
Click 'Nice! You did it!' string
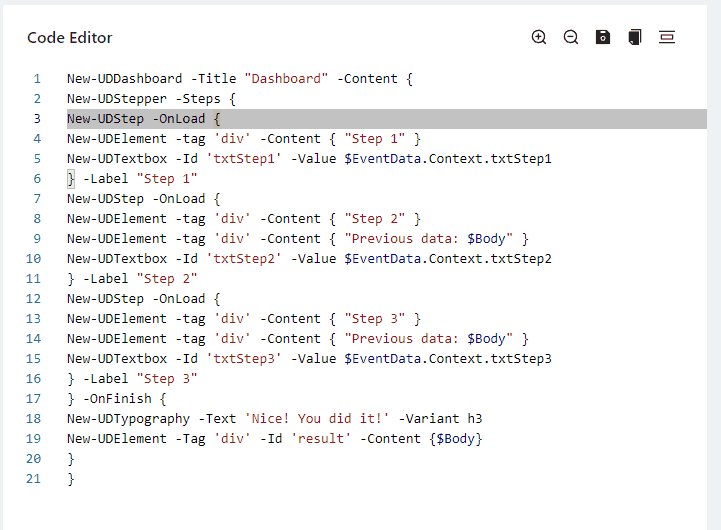coord(317,419)
